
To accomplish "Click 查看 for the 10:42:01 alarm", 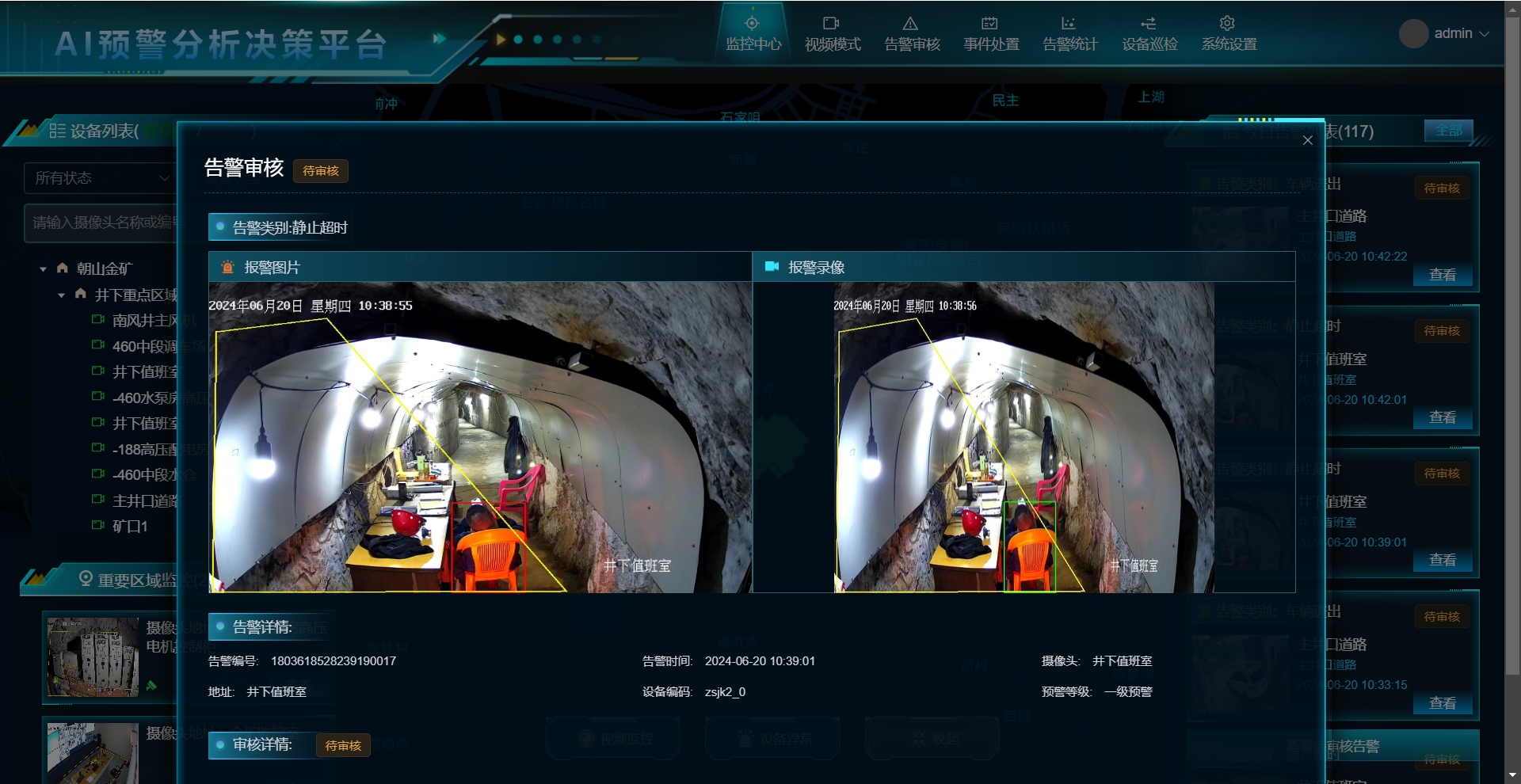I will 1443,418.
